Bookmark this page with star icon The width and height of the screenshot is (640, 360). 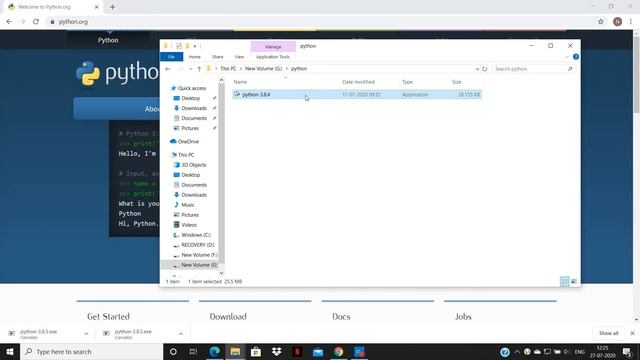point(600,22)
